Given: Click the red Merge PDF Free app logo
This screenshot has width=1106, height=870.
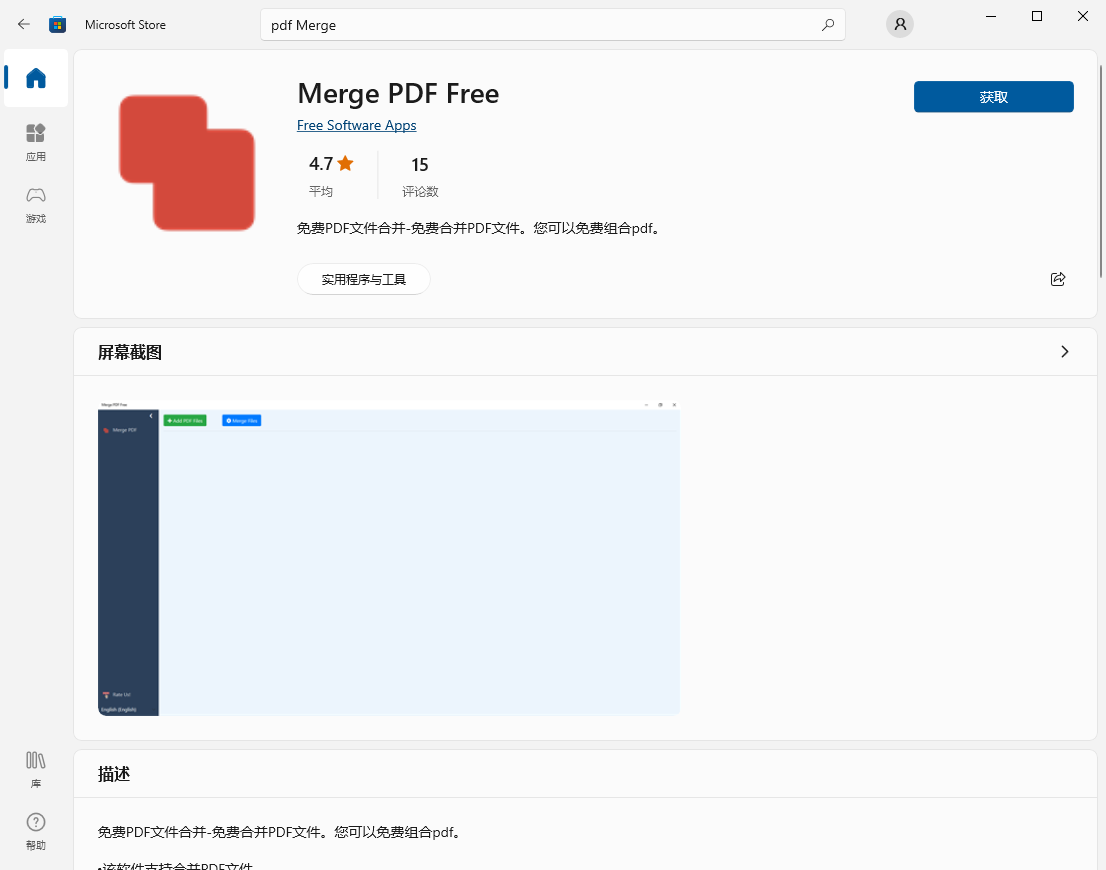Looking at the screenshot, I should pos(186,163).
